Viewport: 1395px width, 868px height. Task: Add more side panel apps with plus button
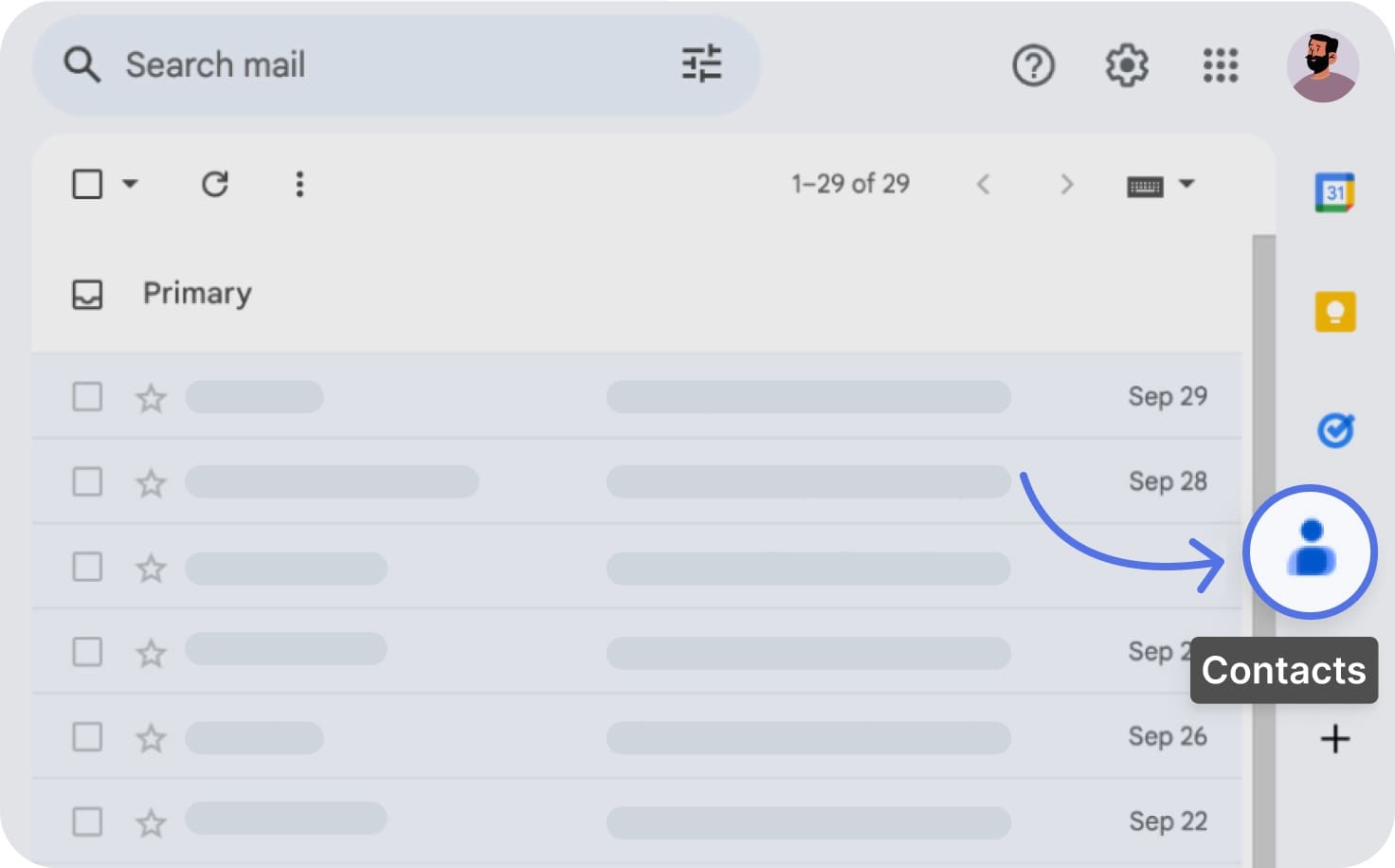click(x=1335, y=738)
